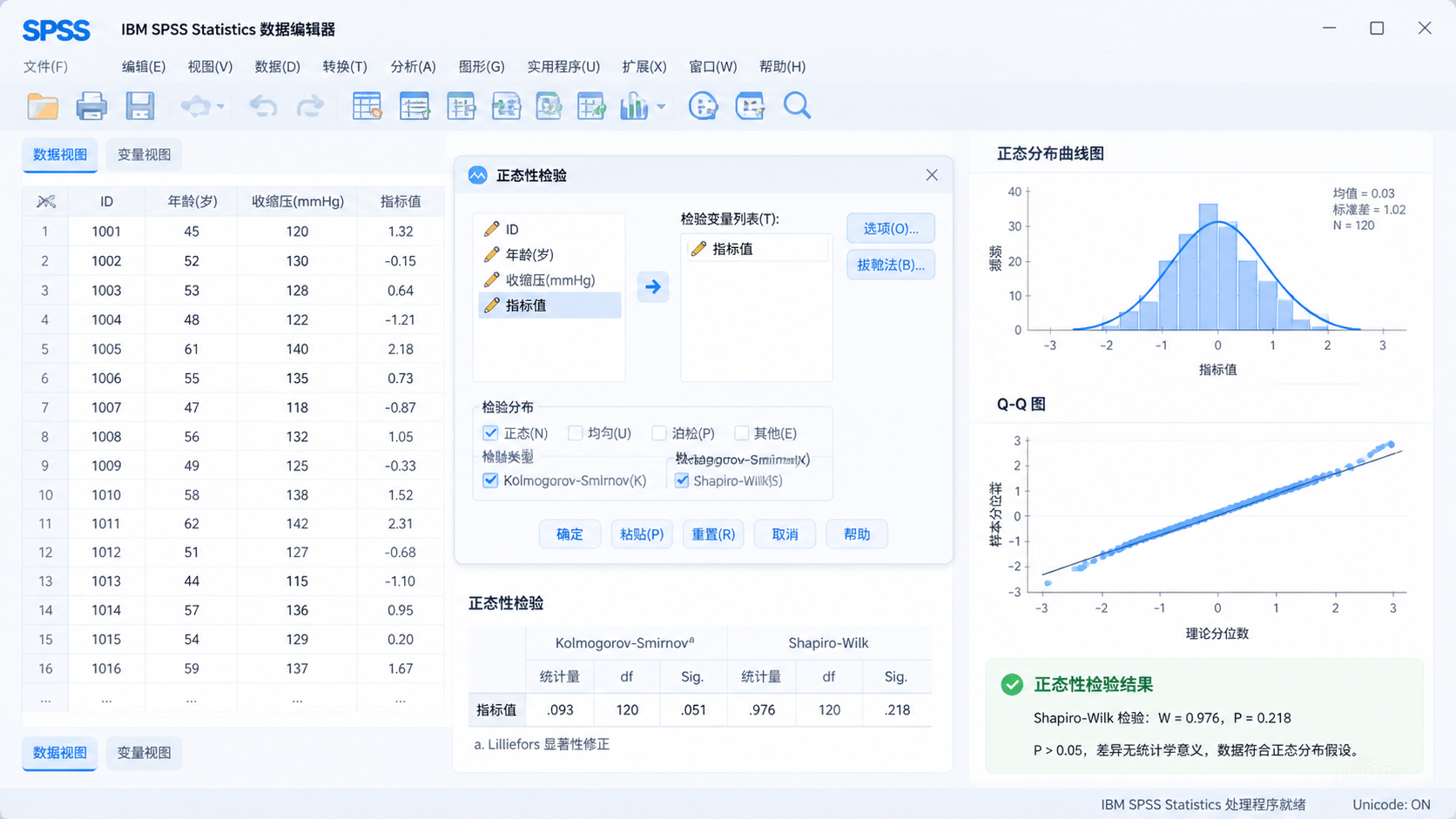This screenshot has height=819, width=1456.
Task: Enable the 均匀(U) checkbox
Action: 575,433
